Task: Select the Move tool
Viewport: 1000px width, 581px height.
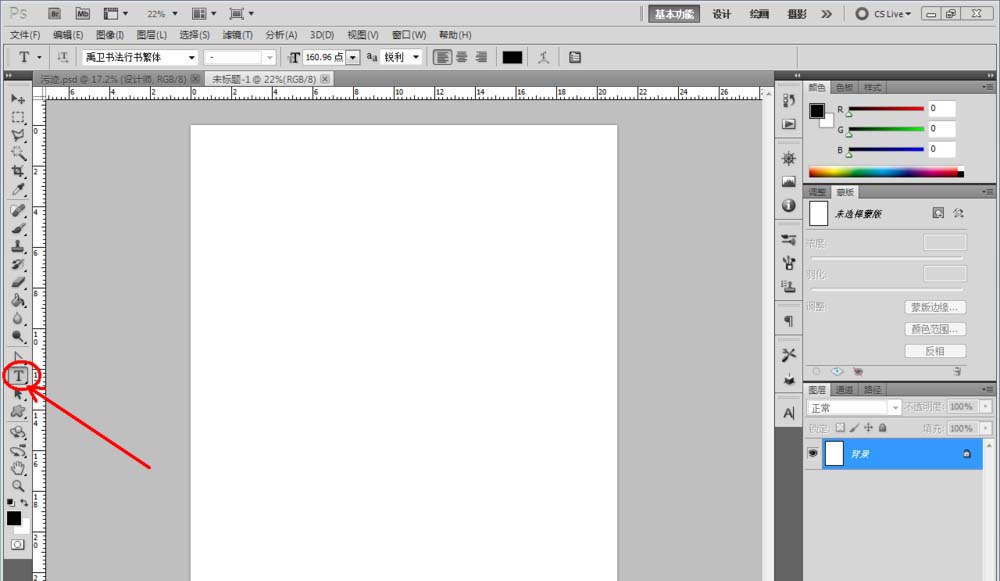Action: [x=18, y=99]
